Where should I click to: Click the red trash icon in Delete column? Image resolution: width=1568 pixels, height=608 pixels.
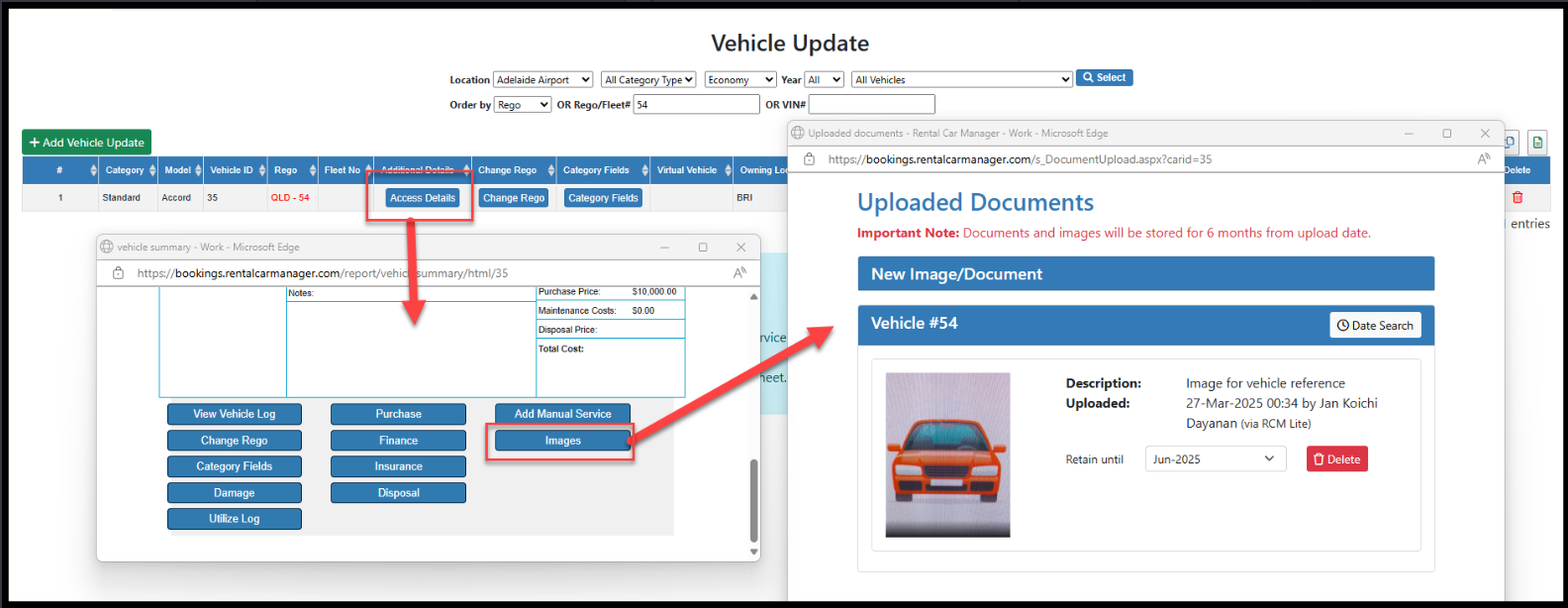tap(1517, 198)
